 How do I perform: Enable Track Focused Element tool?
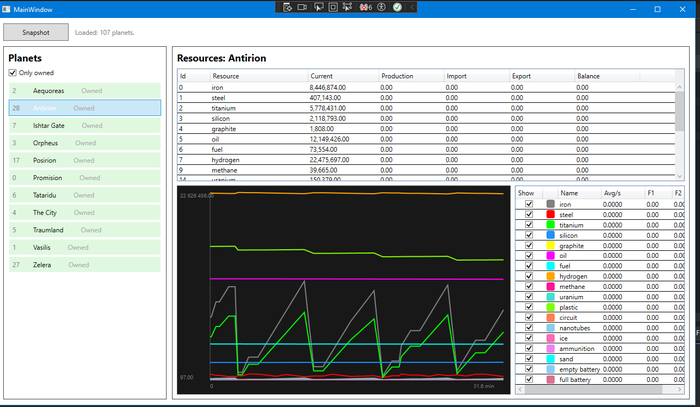point(347,7)
